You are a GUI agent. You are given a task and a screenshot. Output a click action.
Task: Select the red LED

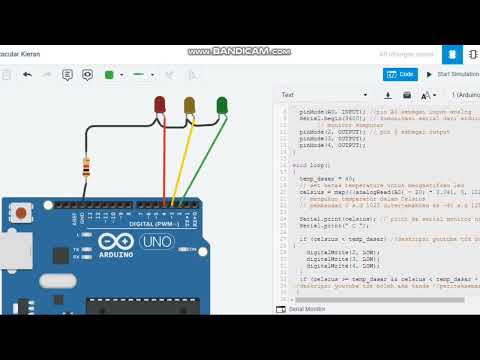[160, 104]
